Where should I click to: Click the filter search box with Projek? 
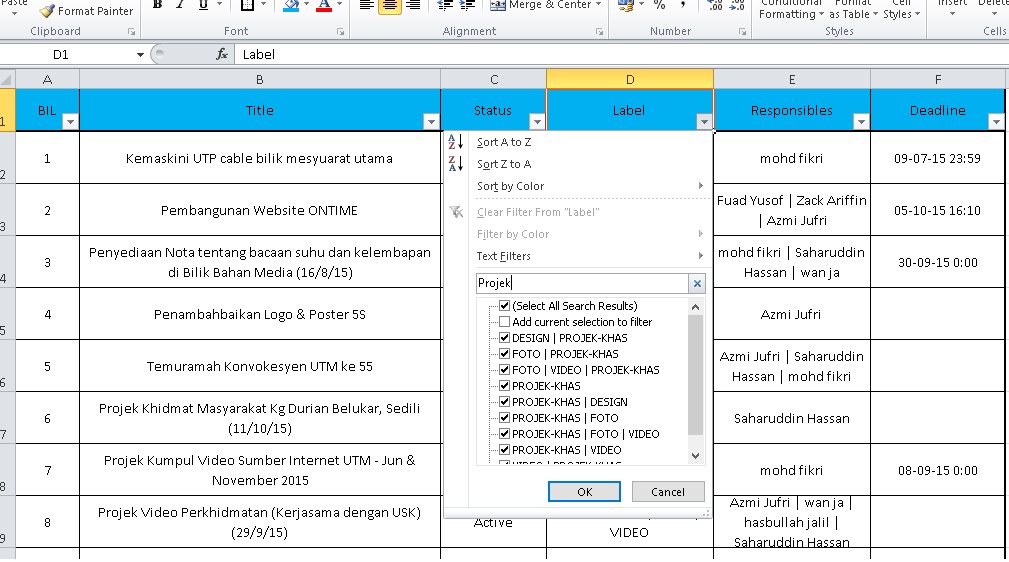coord(582,283)
